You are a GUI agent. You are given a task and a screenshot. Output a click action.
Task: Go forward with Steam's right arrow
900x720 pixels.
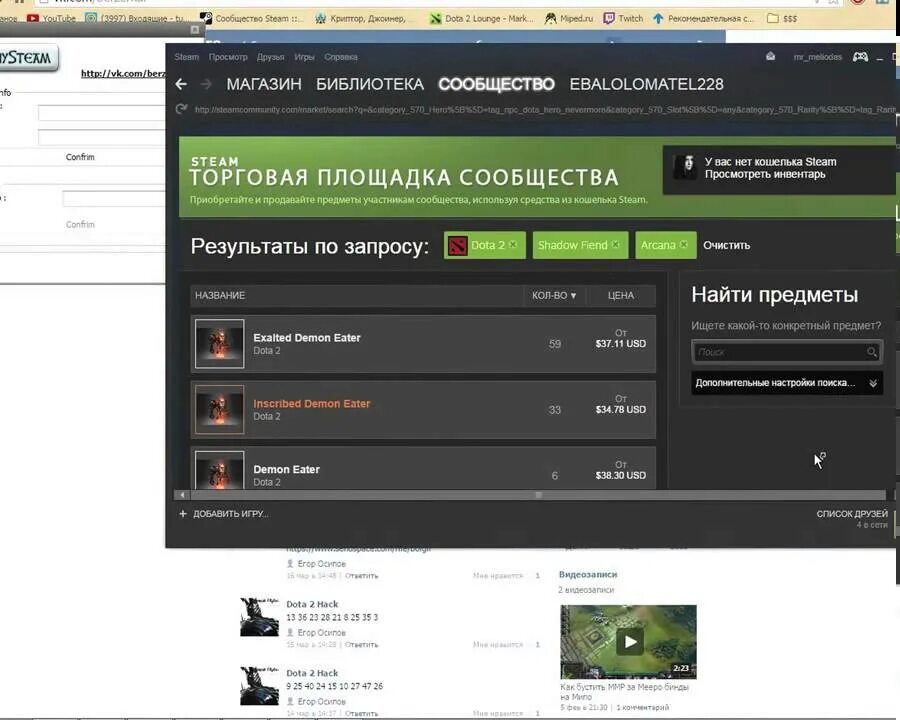pyautogui.click(x=206, y=84)
